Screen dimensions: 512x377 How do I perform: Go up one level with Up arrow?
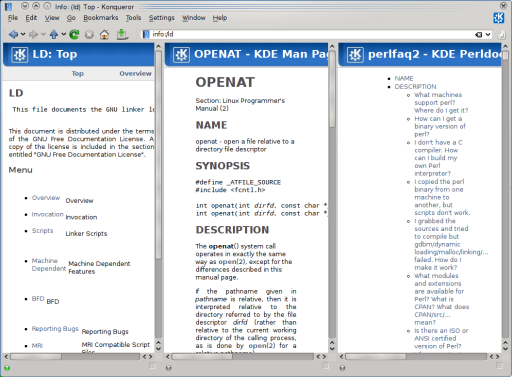point(54,34)
